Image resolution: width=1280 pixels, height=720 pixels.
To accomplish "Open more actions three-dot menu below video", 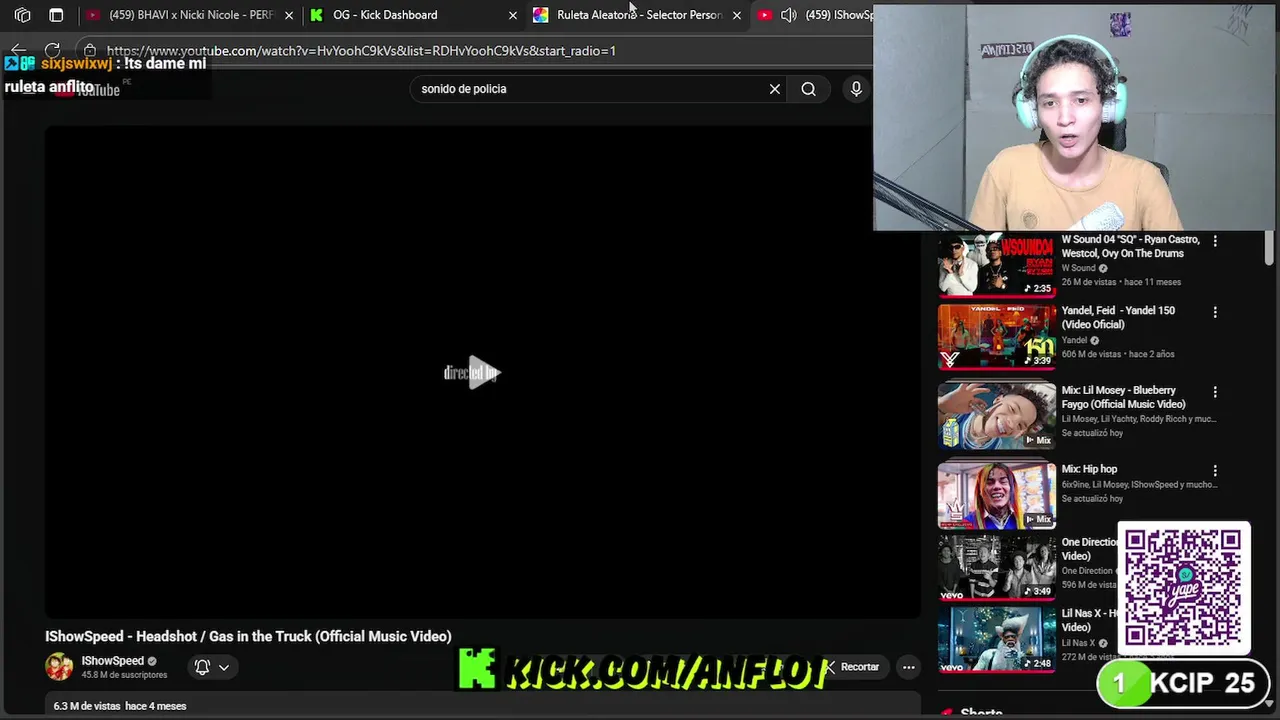I will [908, 667].
